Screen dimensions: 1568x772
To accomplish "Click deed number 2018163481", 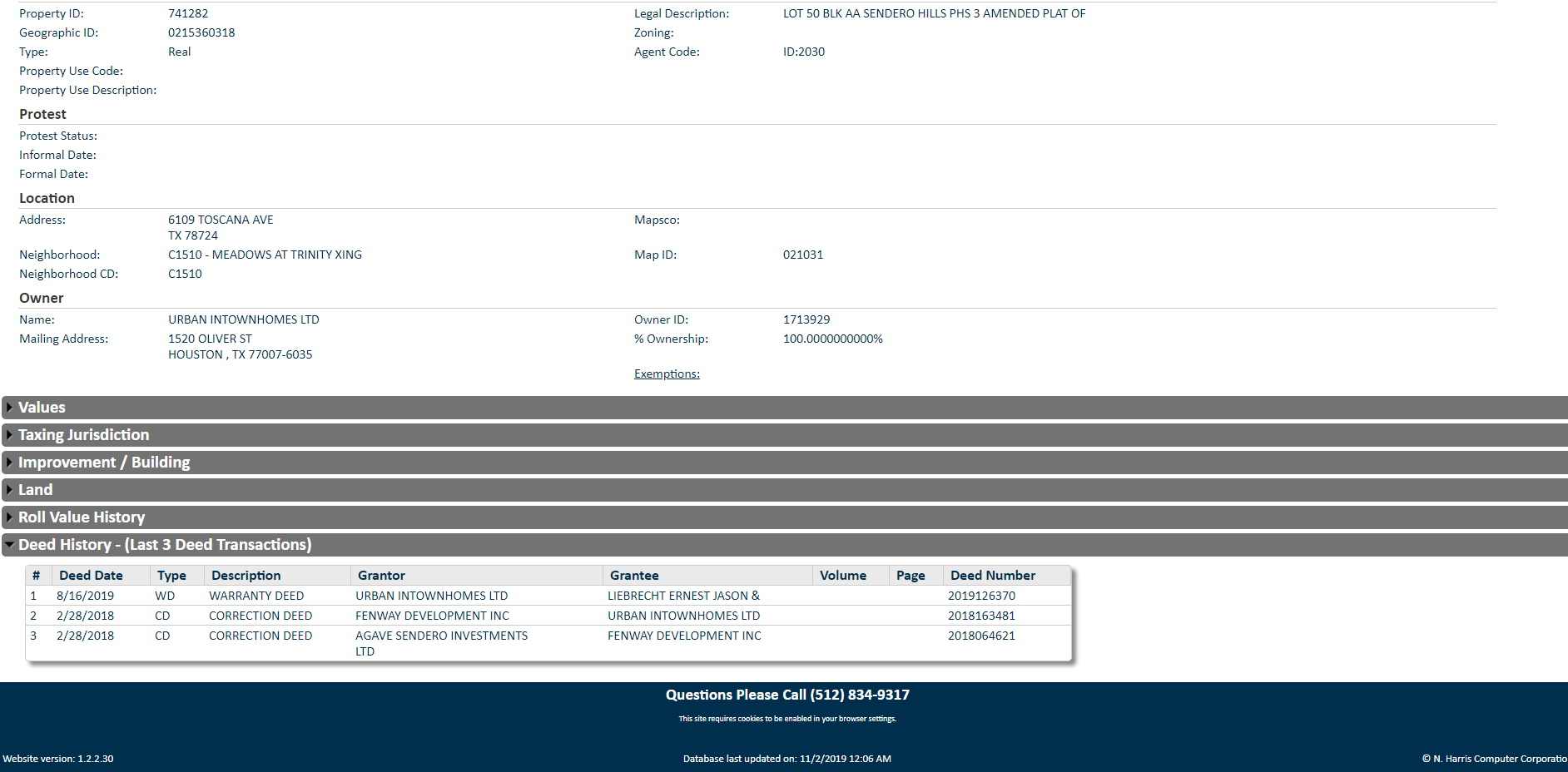I will click(x=981, y=616).
